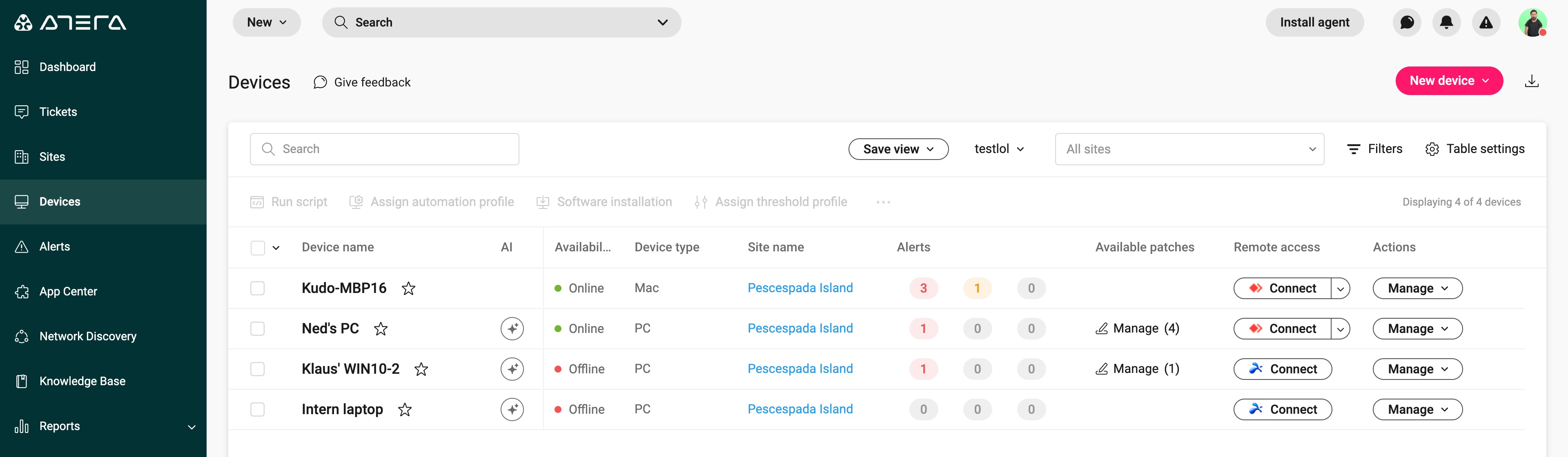
Task: Expand the global Search dropdown arrow
Action: click(x=662, y=22)
